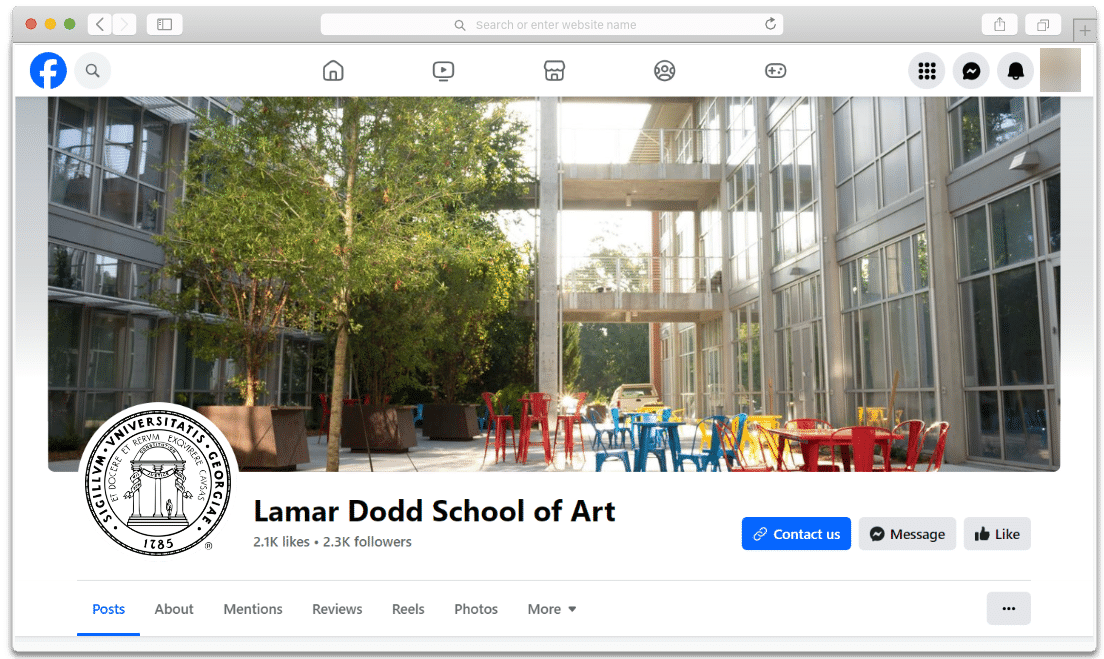Switch to the About tab

click(x=174, y=609)
